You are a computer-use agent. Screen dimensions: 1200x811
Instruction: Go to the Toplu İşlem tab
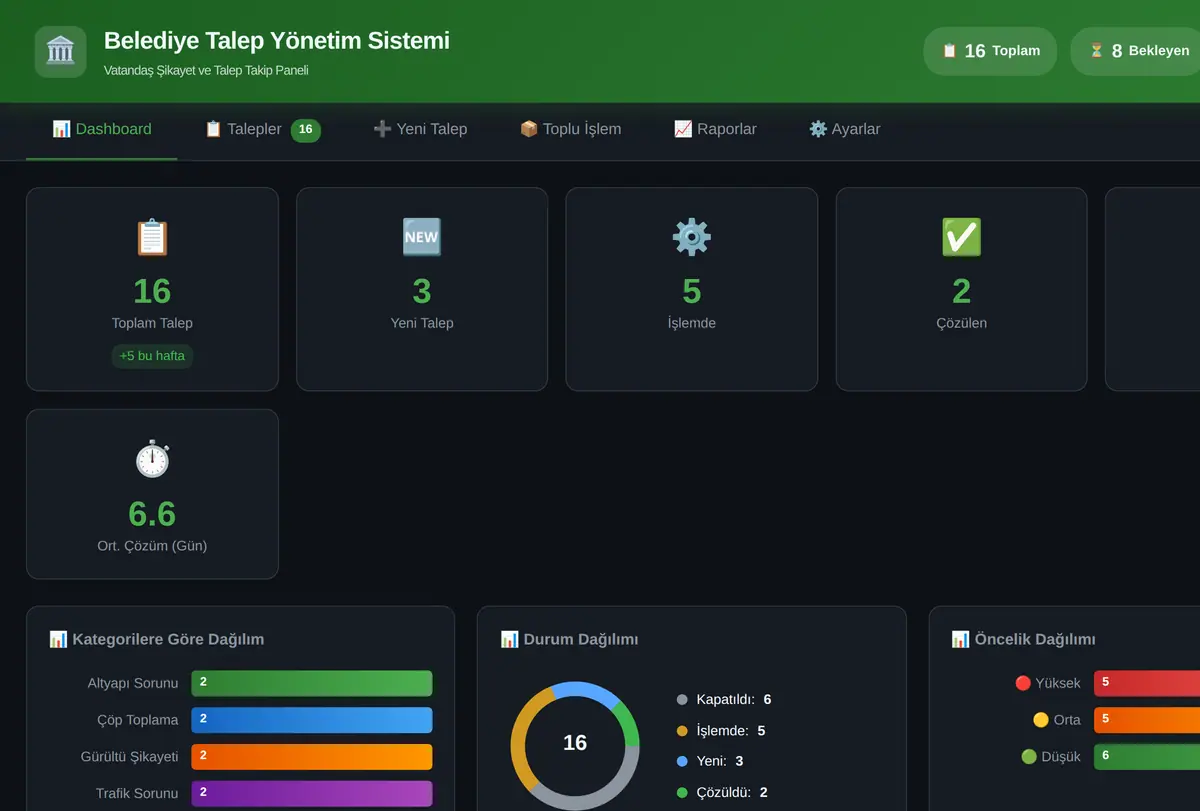coord(570,129)
